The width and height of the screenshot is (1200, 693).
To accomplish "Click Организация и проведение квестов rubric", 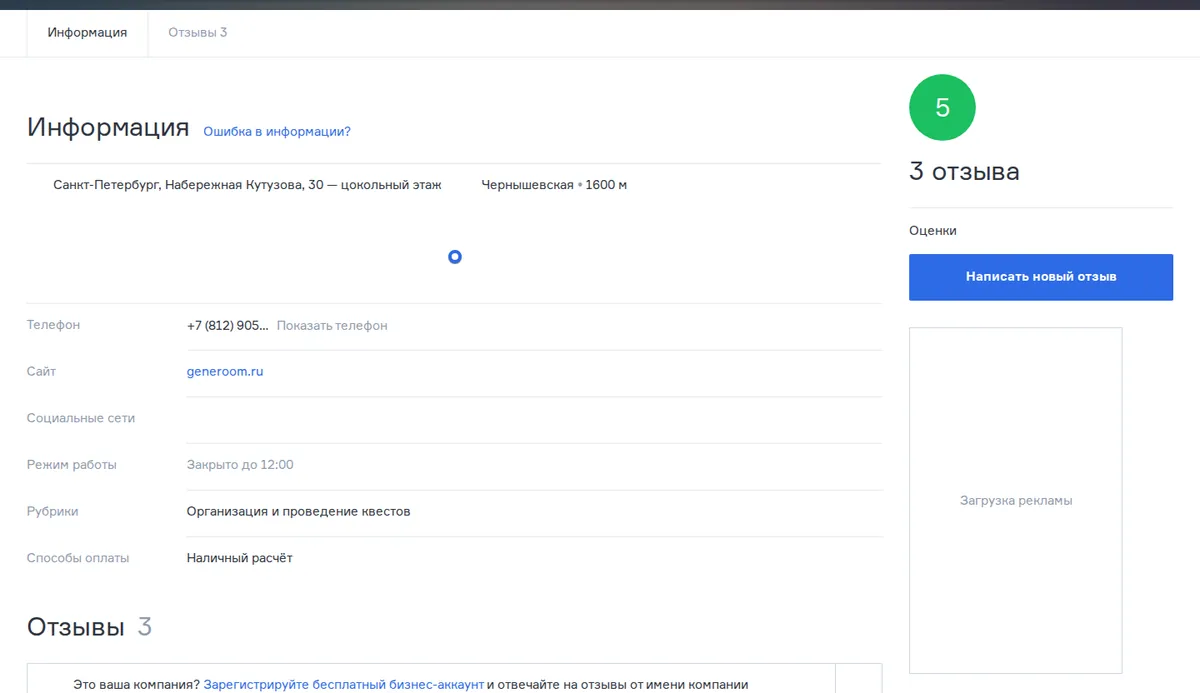I will pyautogui.click(x=299, y=512).
